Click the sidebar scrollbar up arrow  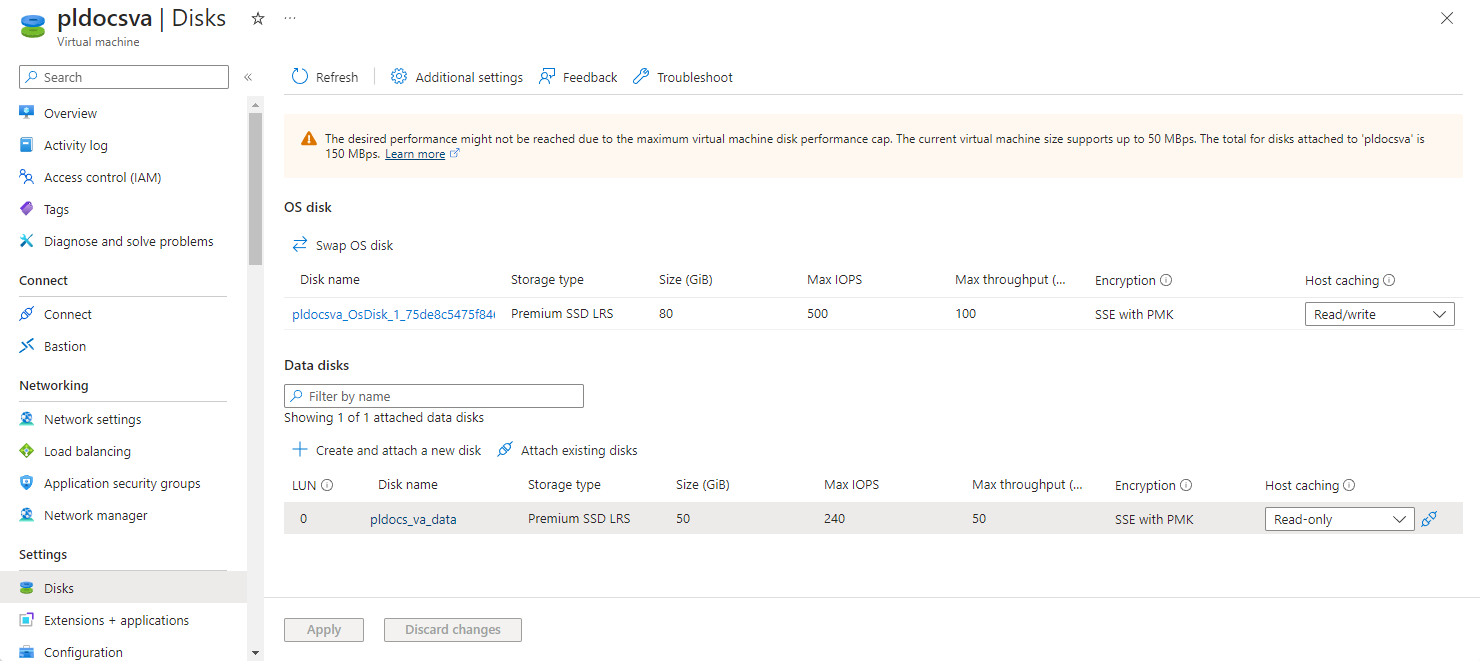pos(255,105)
